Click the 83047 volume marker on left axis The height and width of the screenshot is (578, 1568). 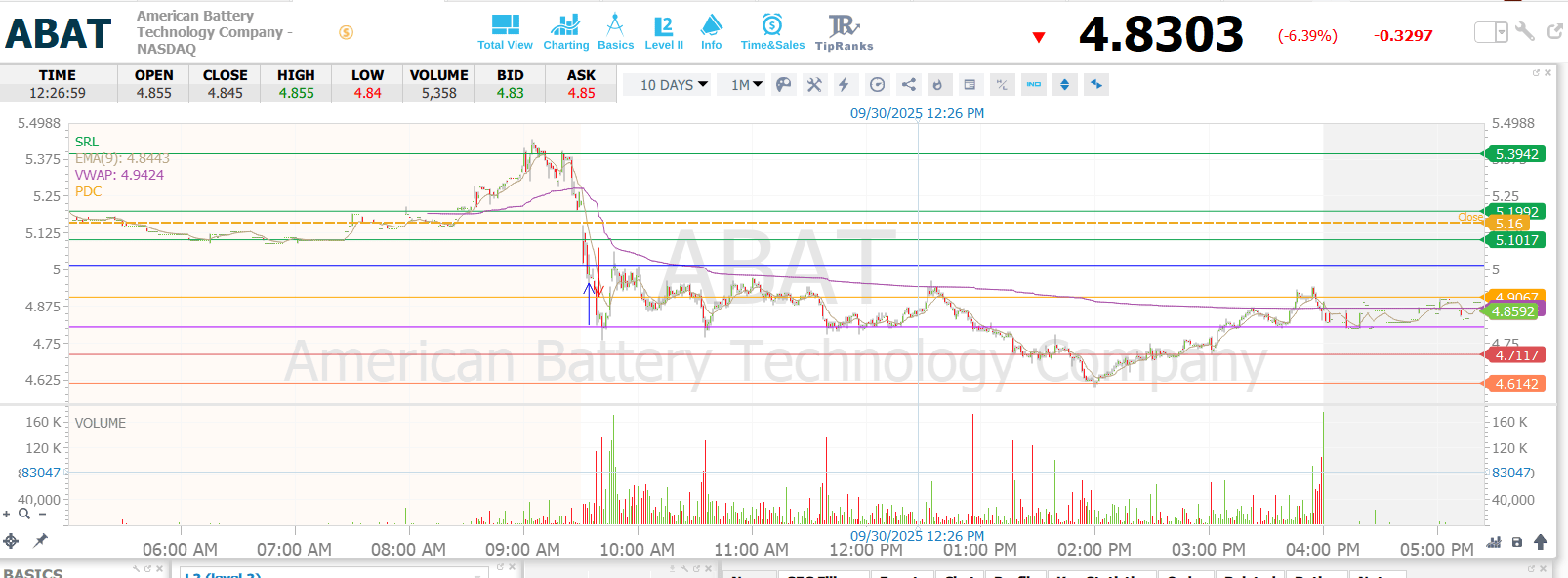pos(40,473)
